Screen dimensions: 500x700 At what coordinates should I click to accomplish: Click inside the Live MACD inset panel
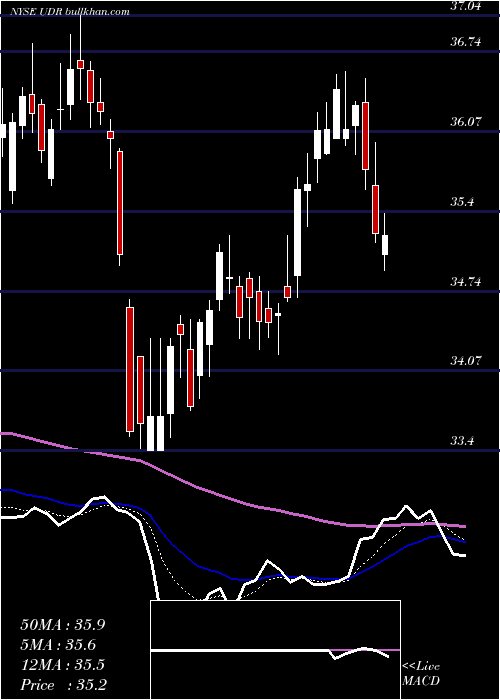pos(275,650)
